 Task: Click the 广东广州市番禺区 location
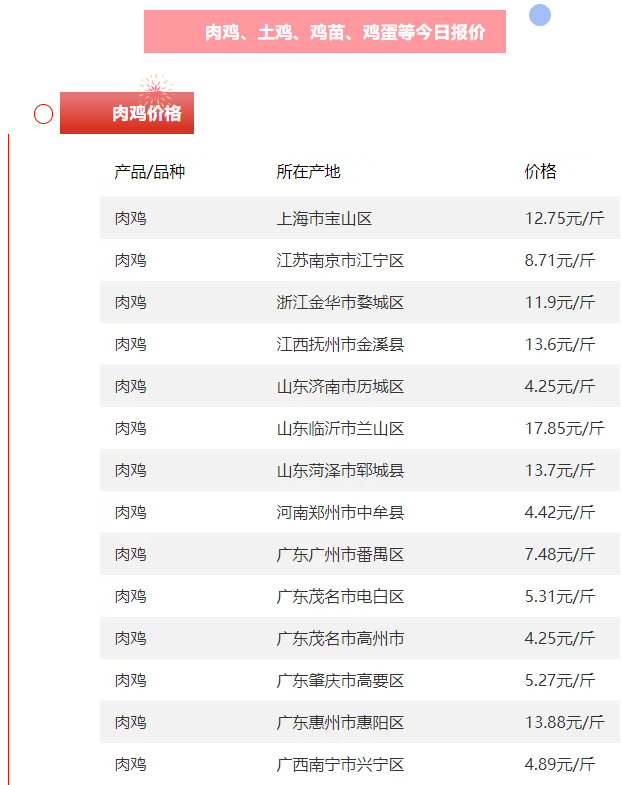click(341, 554)
